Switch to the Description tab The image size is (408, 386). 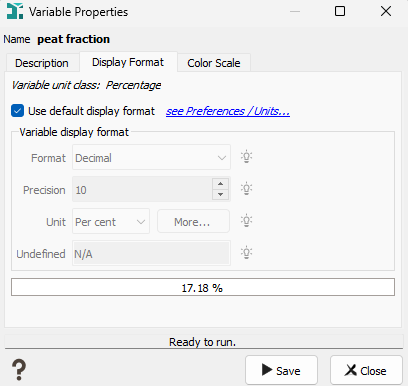pos(42,63)
